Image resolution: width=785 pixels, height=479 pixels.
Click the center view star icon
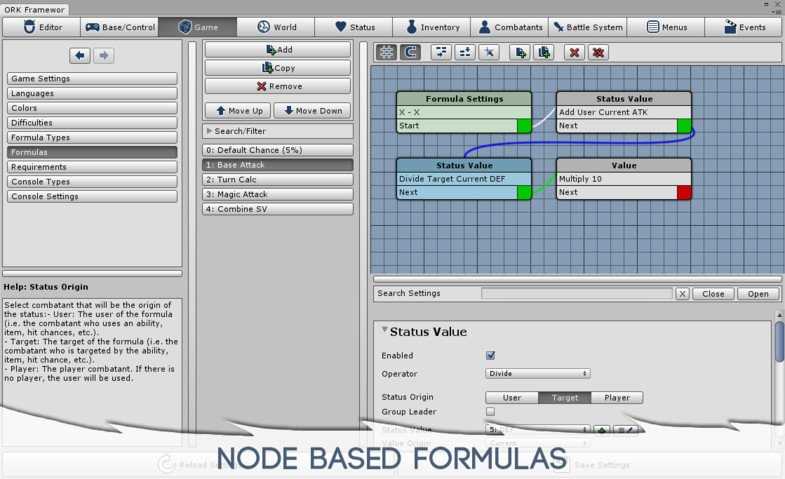pos(489,52)
